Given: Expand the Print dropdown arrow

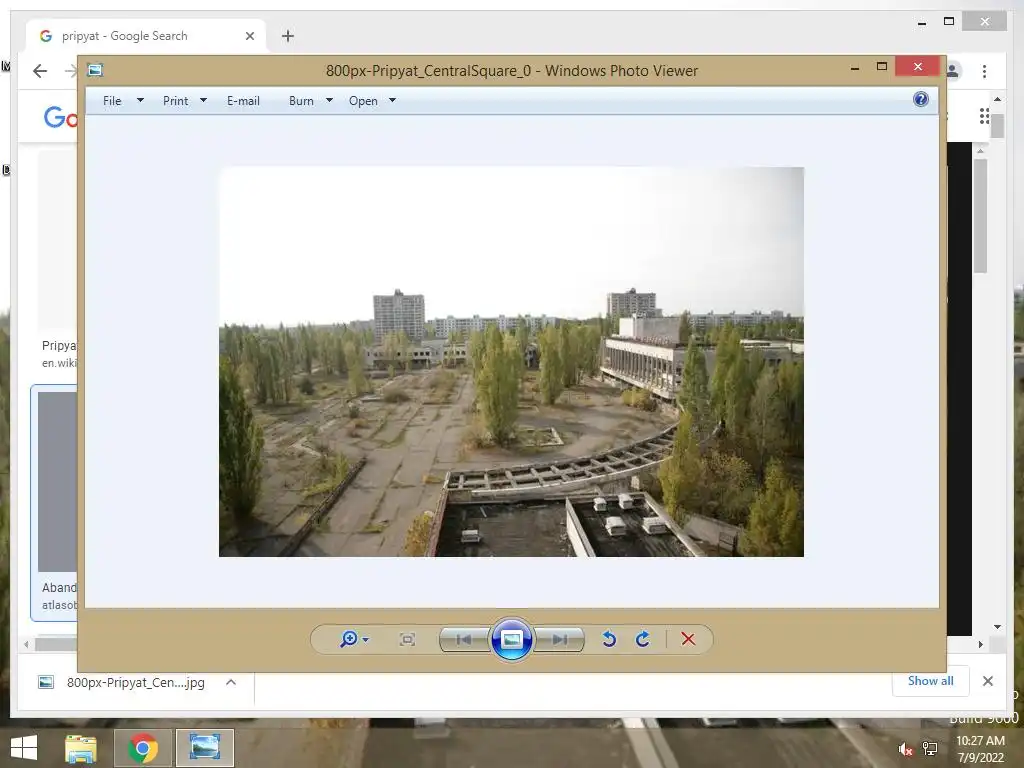Looking at the screenshot, I should click(x=203, y=100).
